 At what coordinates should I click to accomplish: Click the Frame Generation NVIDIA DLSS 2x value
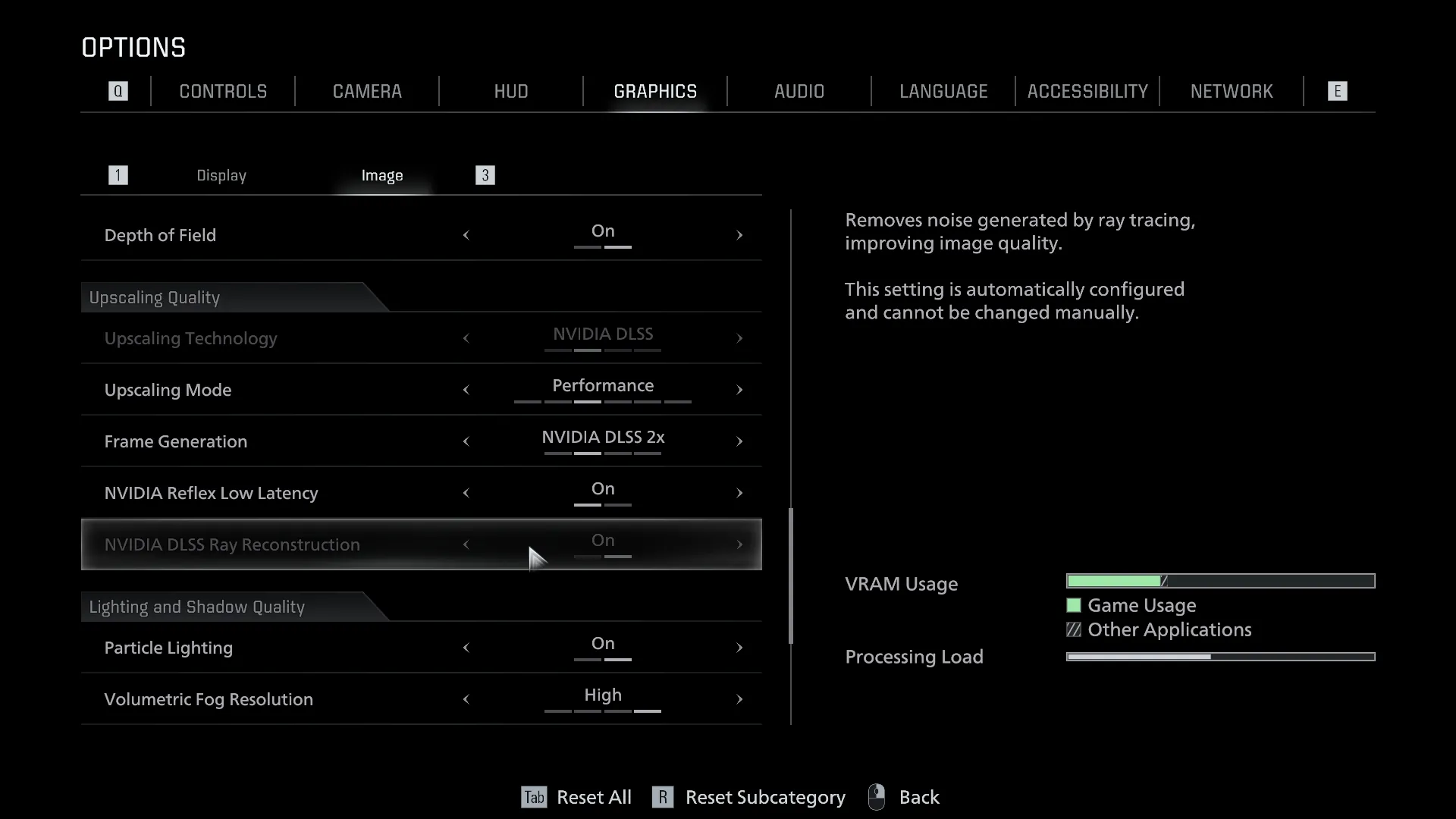[x=603, y=438]
